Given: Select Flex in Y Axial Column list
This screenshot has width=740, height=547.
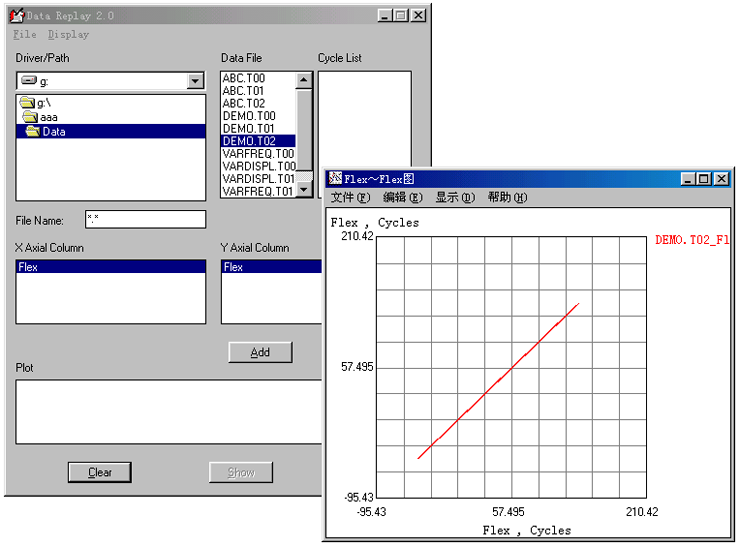Looking at the screenshot, I should pyautogui.click(x=272, y=267).
